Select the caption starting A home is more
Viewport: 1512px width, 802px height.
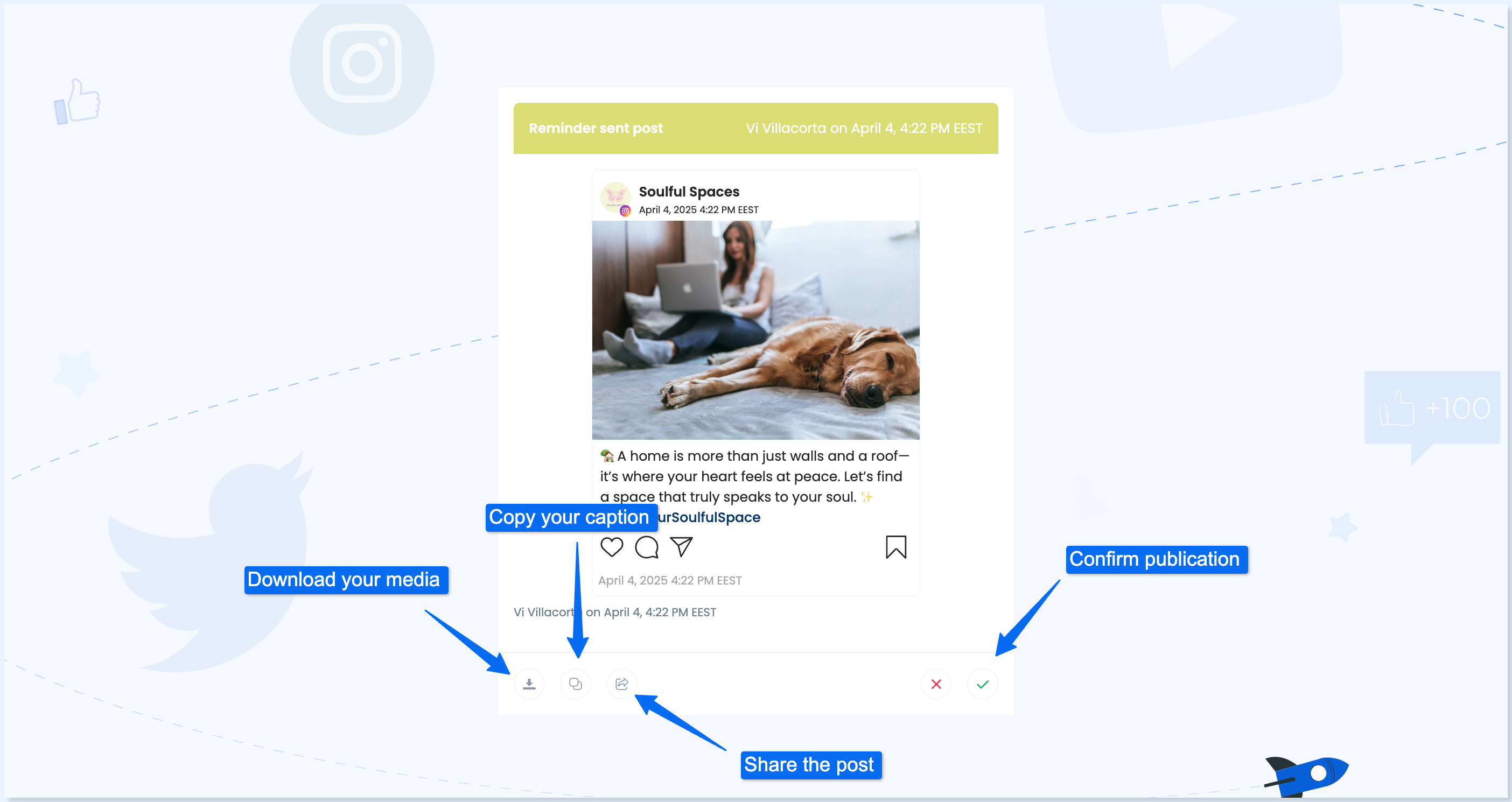tap(754, 476)
